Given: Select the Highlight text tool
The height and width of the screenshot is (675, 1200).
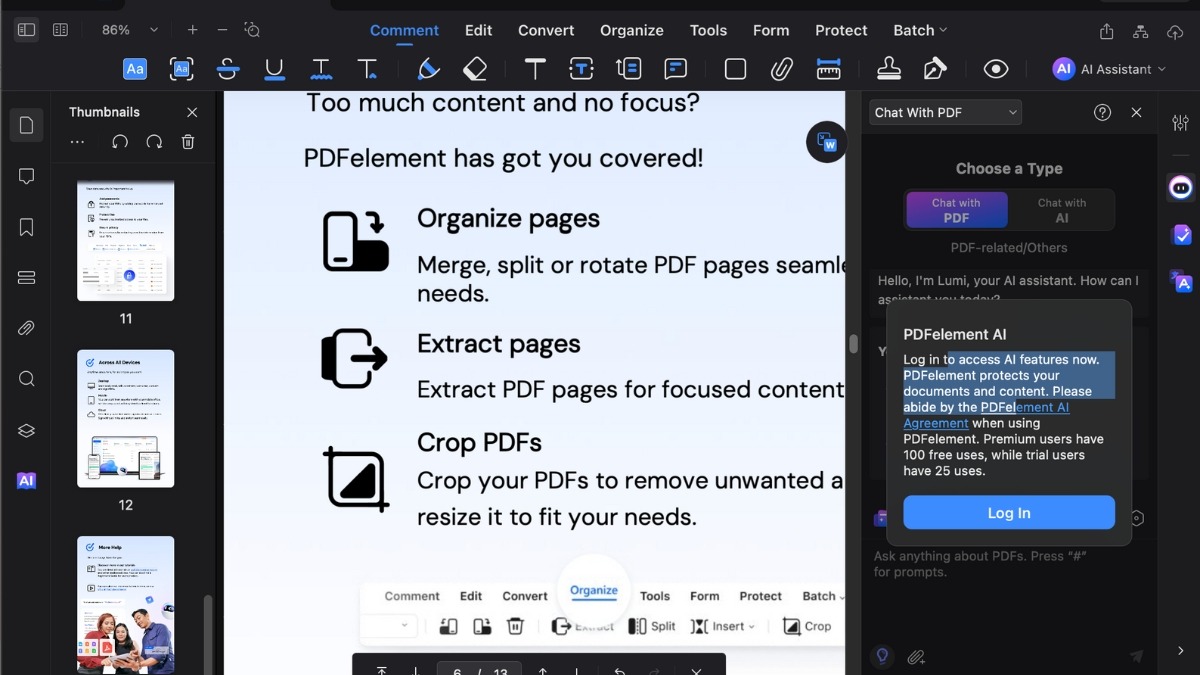Looking at the screenshot, I should point(135,69).
